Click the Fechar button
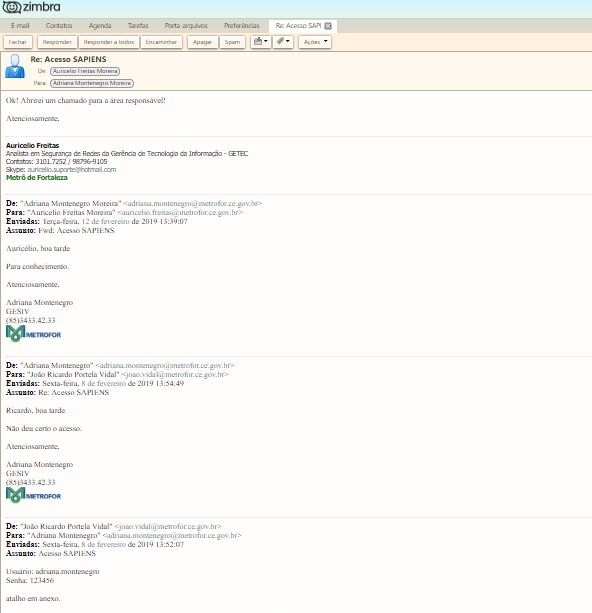This screenshot has height=613, width=592. coord(18,42)
